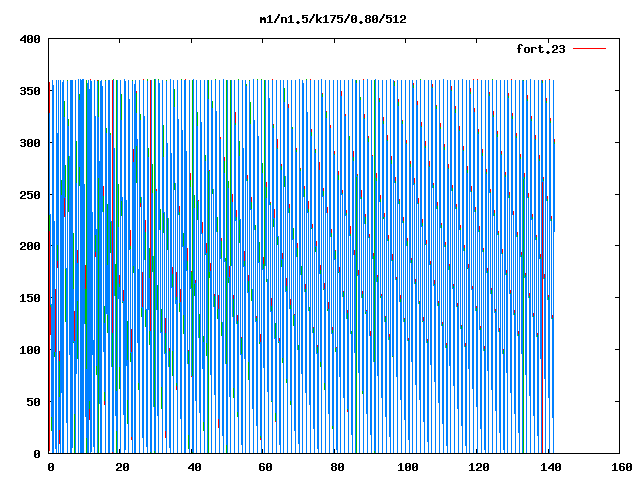Click the y-axis label 300

click(30, 143)
